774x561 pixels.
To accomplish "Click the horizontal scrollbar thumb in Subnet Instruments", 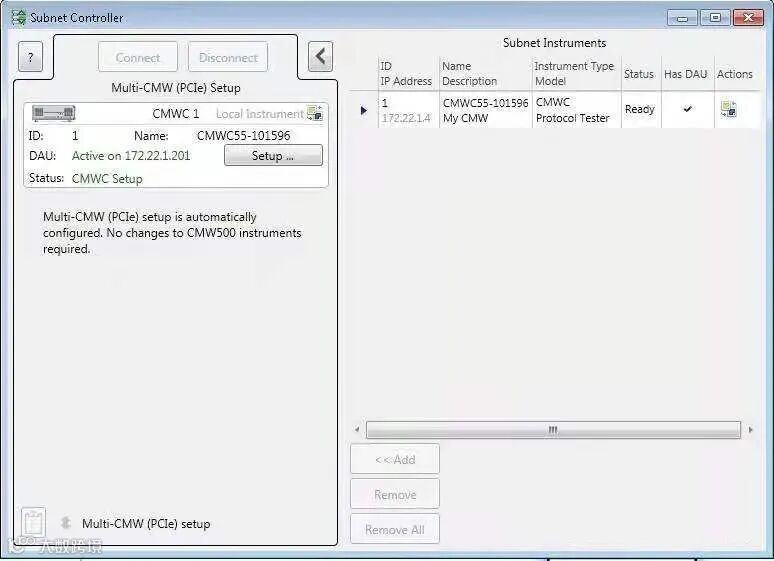I will 553,430.
